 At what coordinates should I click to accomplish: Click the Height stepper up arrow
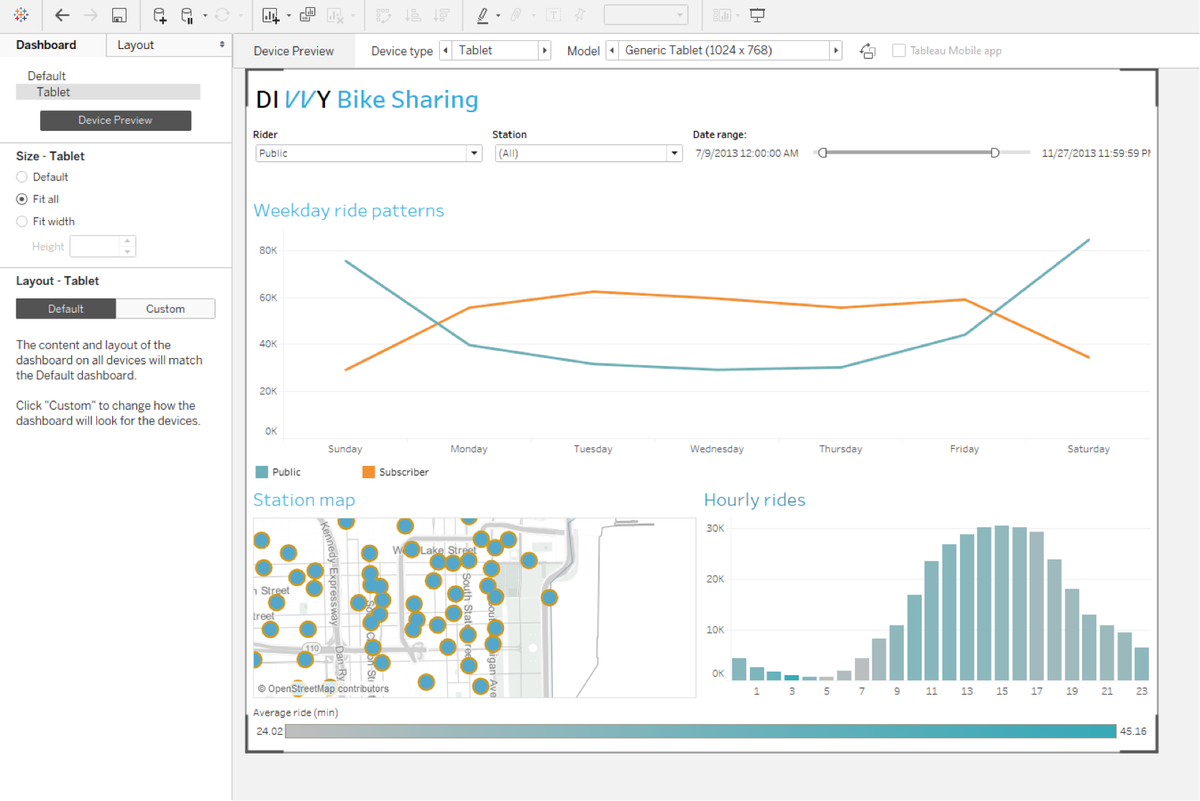point(127,241)
